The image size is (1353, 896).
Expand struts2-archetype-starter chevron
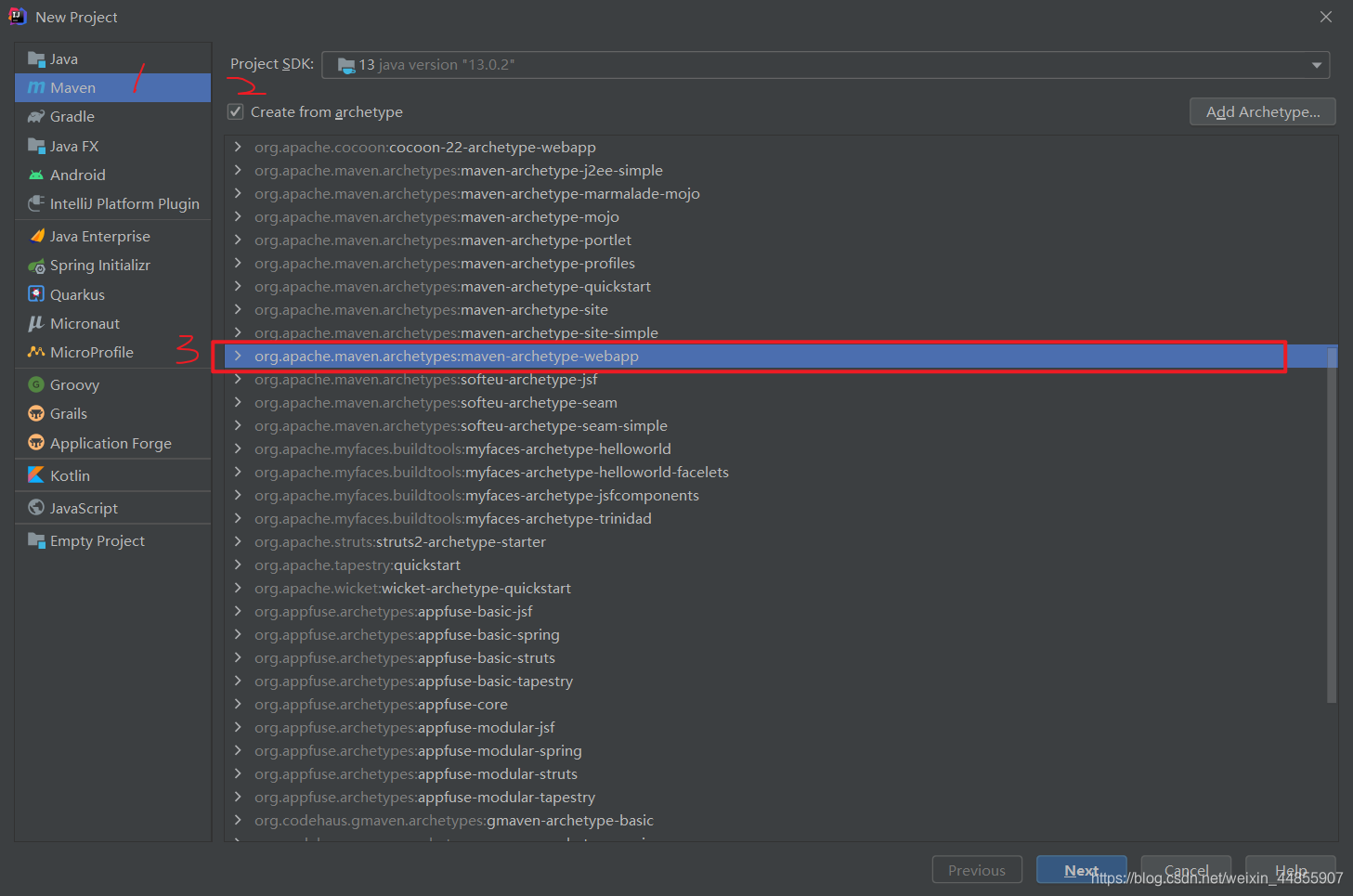pyautogui.click(x=238, y=541)
